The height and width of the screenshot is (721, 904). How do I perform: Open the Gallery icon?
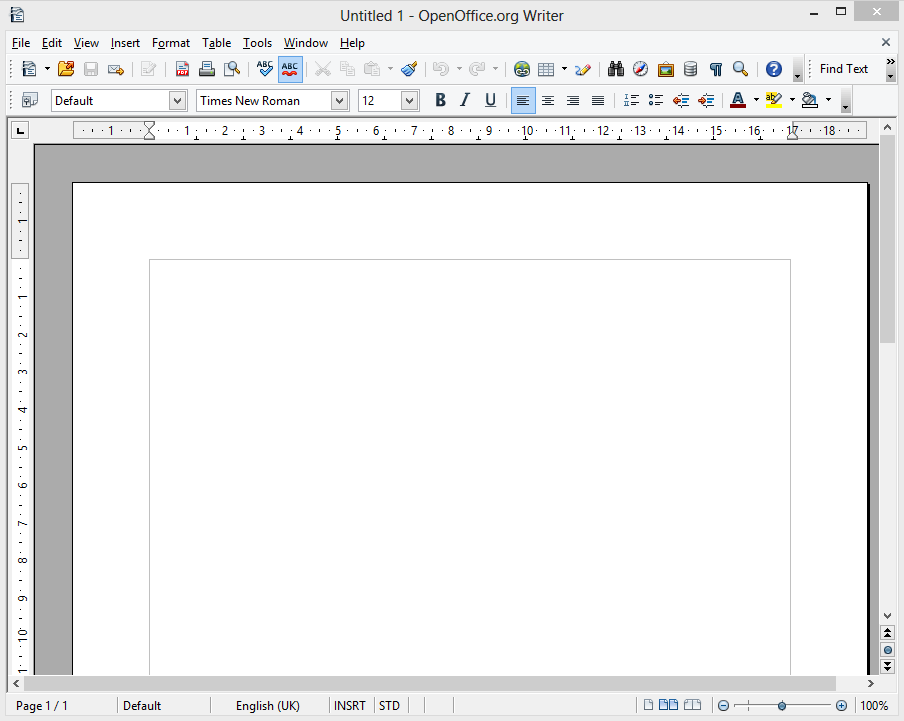[665, 69]
